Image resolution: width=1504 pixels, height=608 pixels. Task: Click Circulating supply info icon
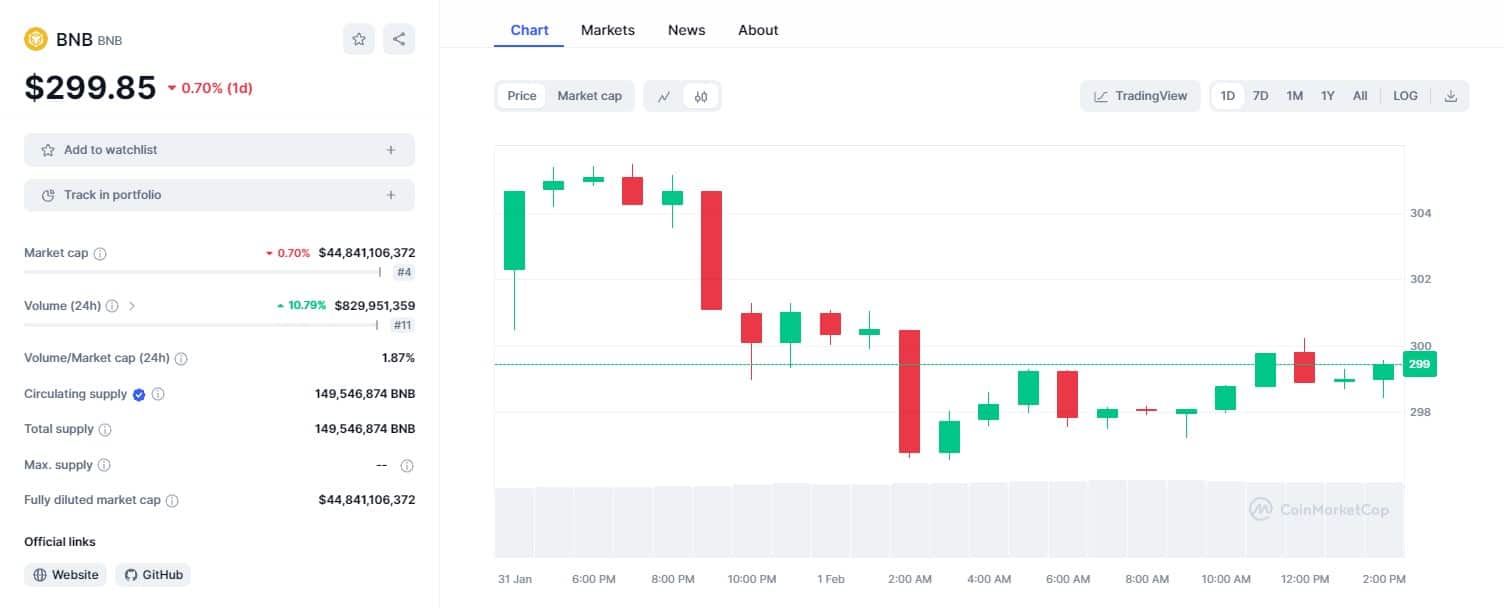click(158, 394)
